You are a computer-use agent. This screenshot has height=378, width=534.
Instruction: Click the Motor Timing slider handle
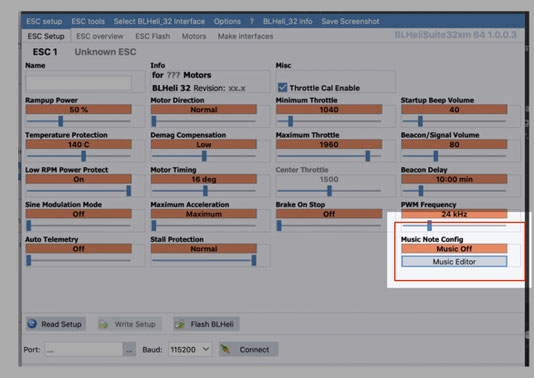click(205, 191)
